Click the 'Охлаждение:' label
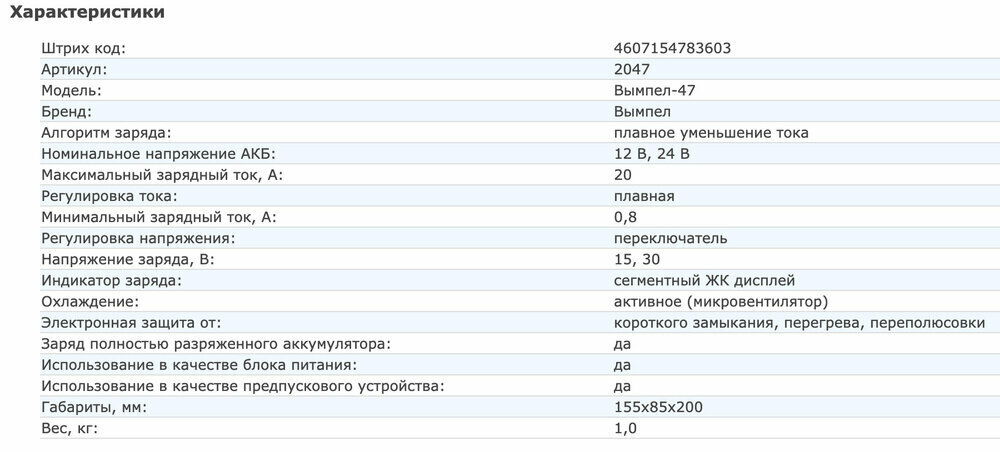This screenshot has width=1000, height=452. [x=90, y=301]
